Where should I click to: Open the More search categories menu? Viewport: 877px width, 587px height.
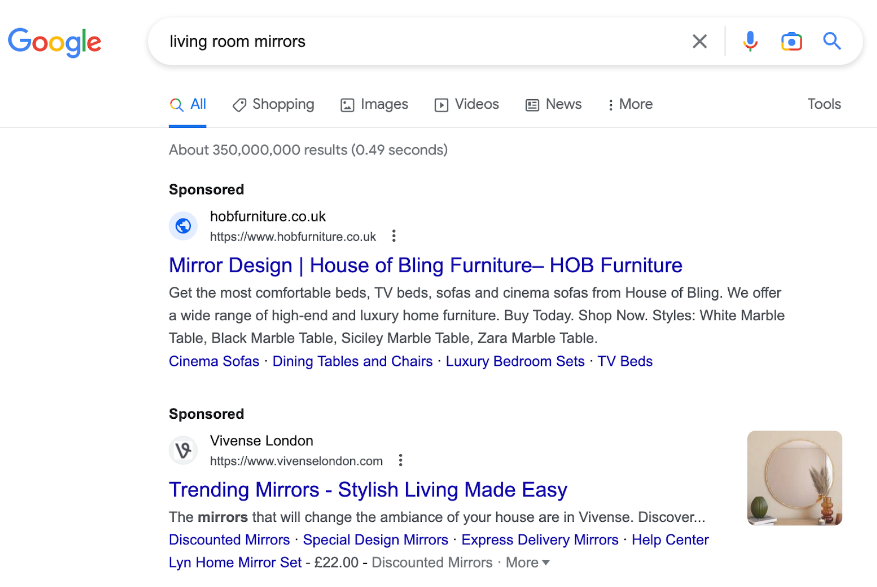click(630, 105)
